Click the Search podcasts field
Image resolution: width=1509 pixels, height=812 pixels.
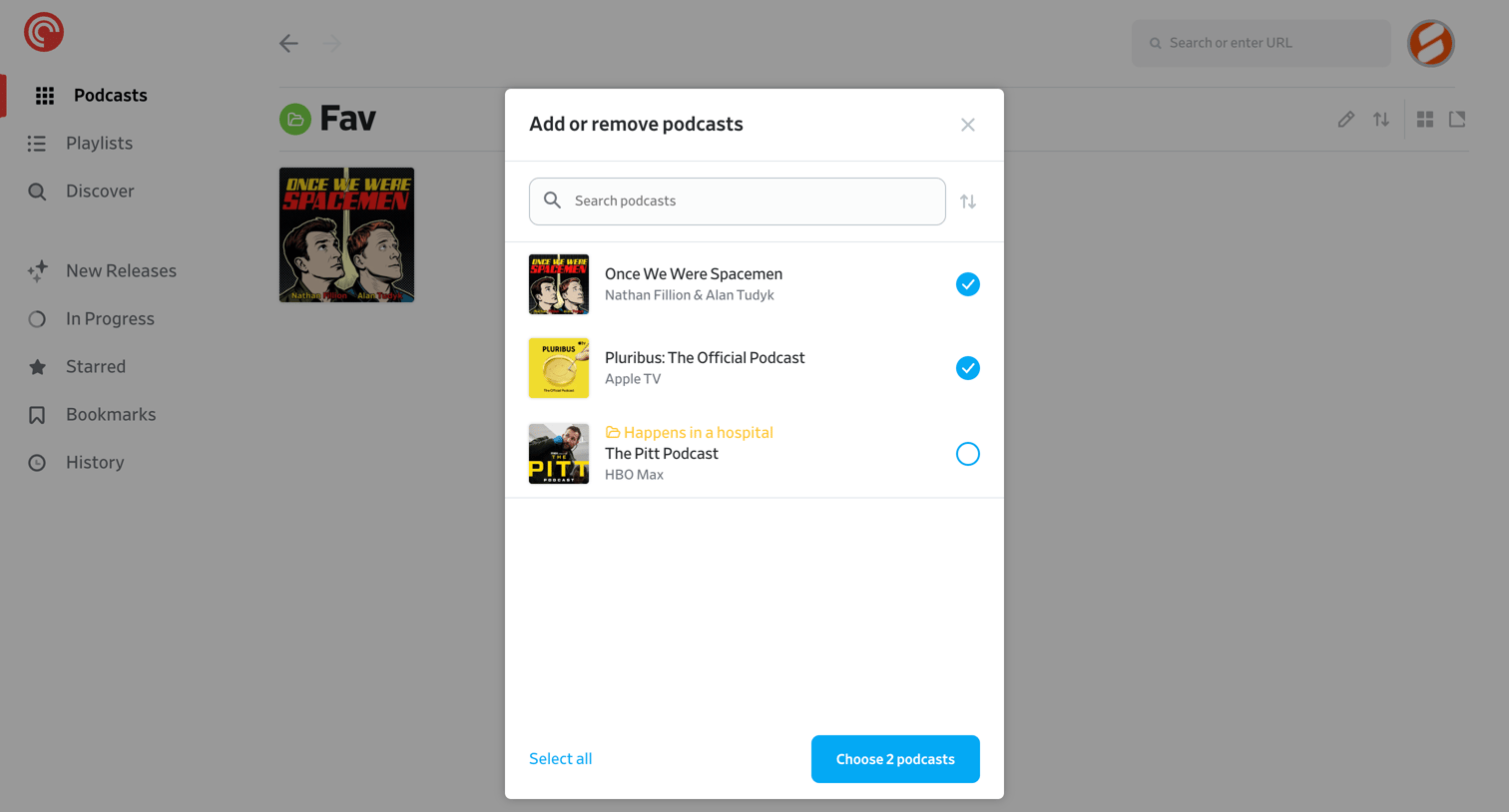tap(738, 202)
